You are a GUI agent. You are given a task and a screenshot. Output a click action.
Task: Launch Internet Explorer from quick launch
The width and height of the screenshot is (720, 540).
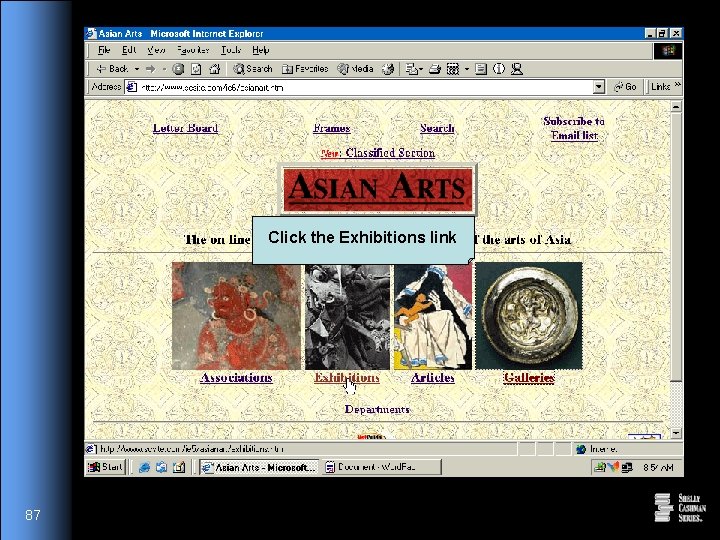(144, 467)
